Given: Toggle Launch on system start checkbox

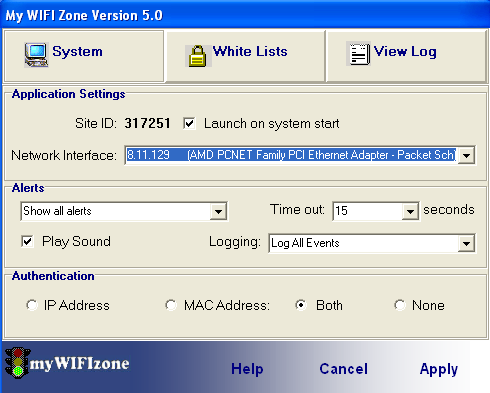Looking at the screenshot, I should (x=189, y=124).
